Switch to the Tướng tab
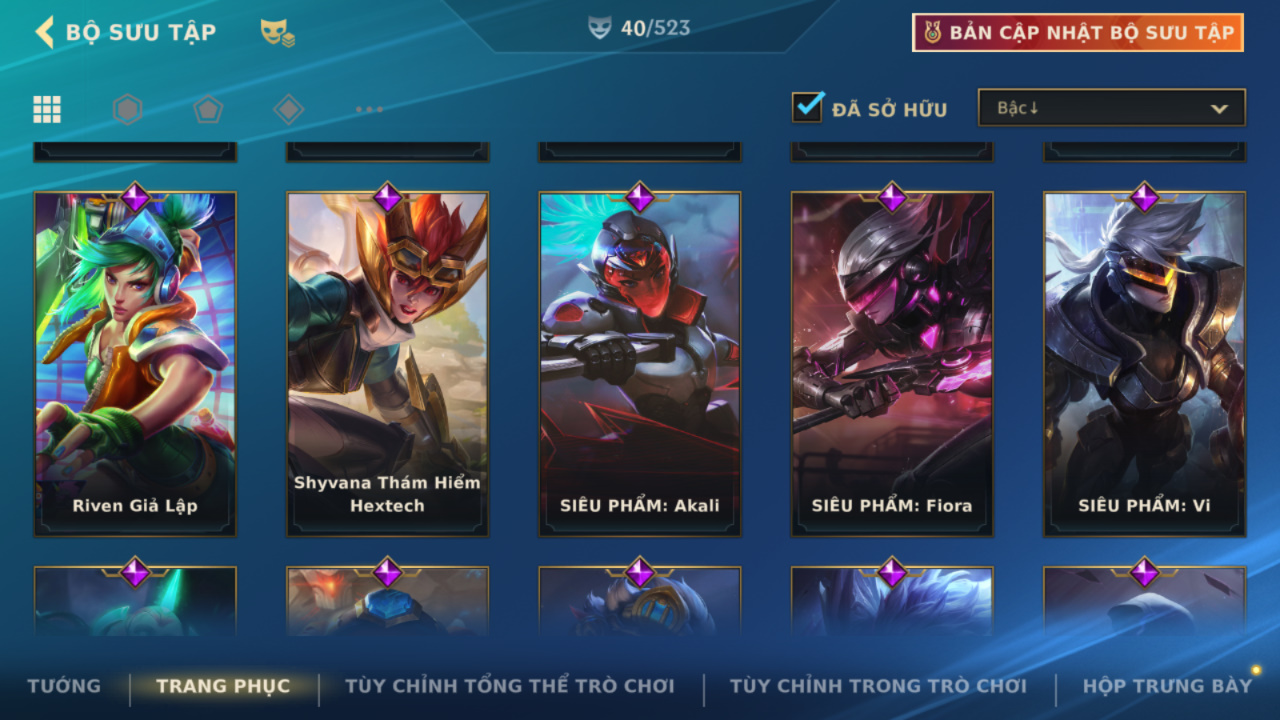 (x=64, y=686)
